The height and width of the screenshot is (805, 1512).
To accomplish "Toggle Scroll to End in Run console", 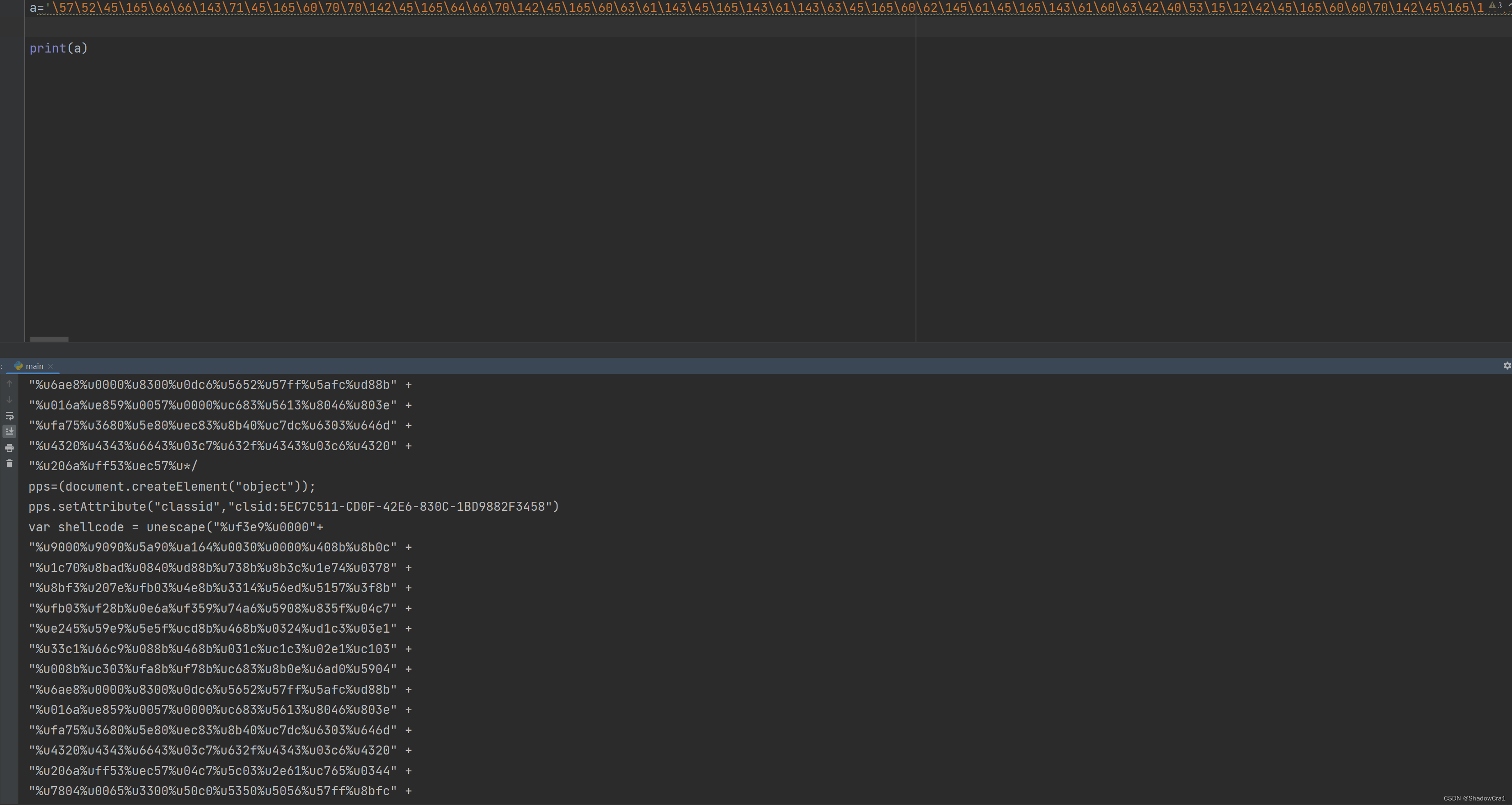I will [x=9, y=432].
